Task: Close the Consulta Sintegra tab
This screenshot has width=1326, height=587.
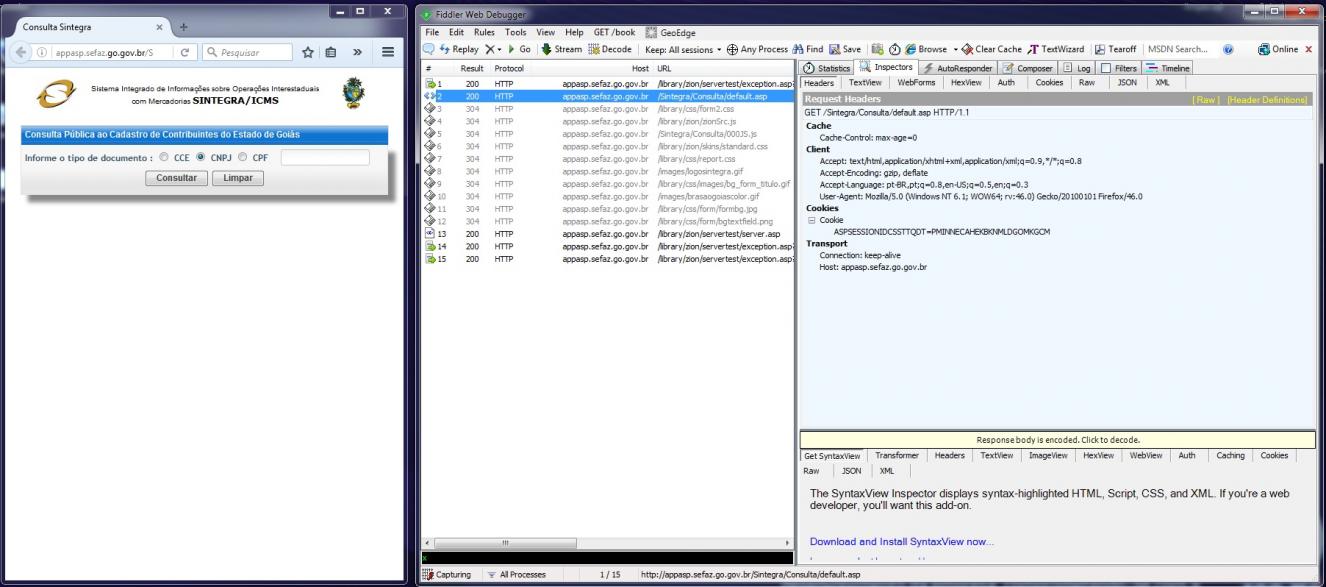Action: pyautogui.click(x=160, y=27)
